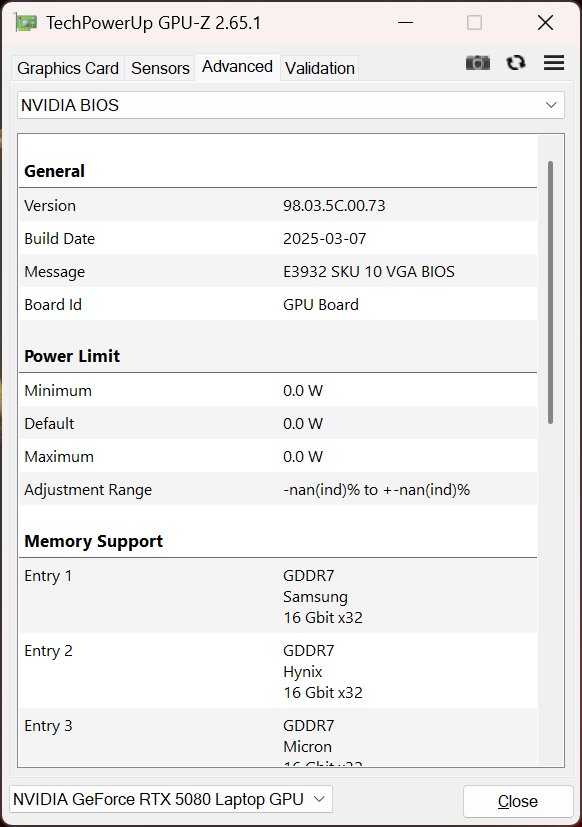Screen dimensions: 582x827
Task: Select the Version row value 98.03.5C.00.73
Action: coord(334,206)
